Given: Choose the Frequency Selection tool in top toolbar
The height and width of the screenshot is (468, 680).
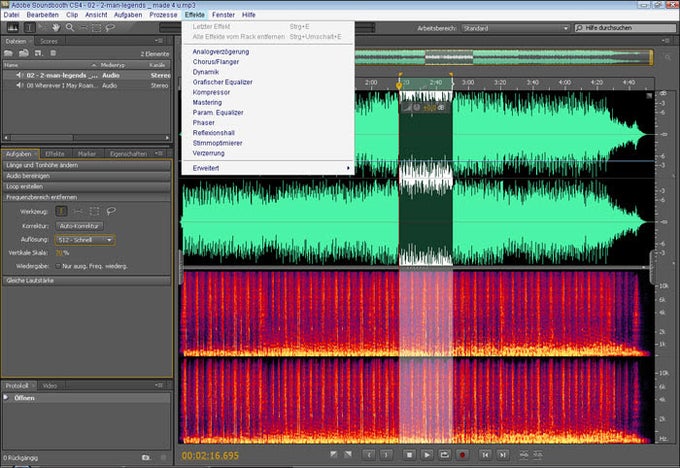Looking at the screenshot, I should [84, 28].
